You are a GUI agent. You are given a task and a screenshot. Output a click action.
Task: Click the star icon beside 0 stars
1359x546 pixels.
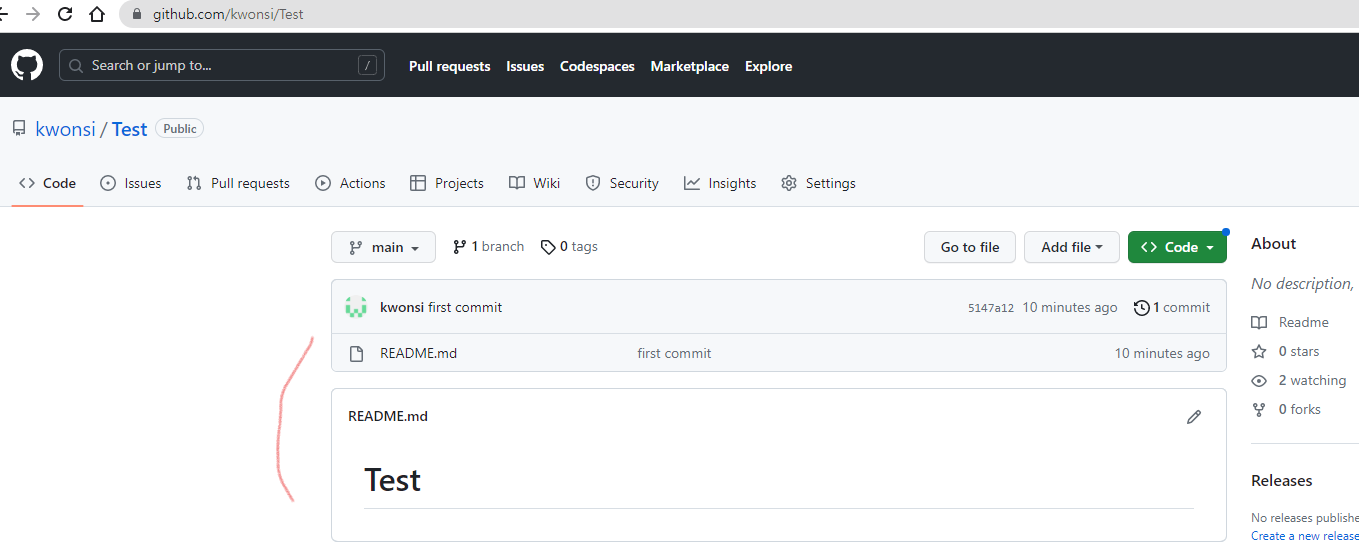[1259, 351]
